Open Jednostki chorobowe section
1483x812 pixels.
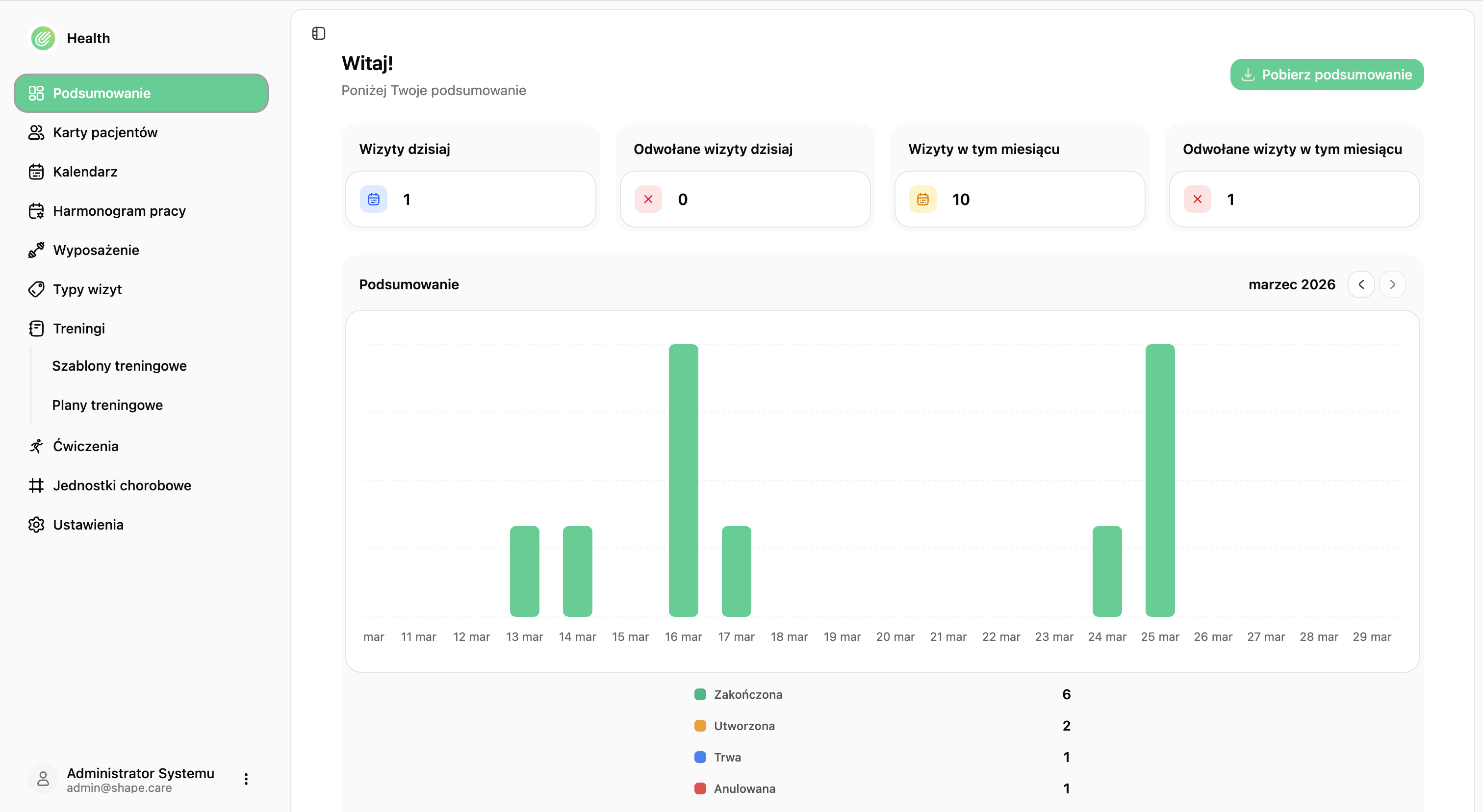(x=122, y=485)
